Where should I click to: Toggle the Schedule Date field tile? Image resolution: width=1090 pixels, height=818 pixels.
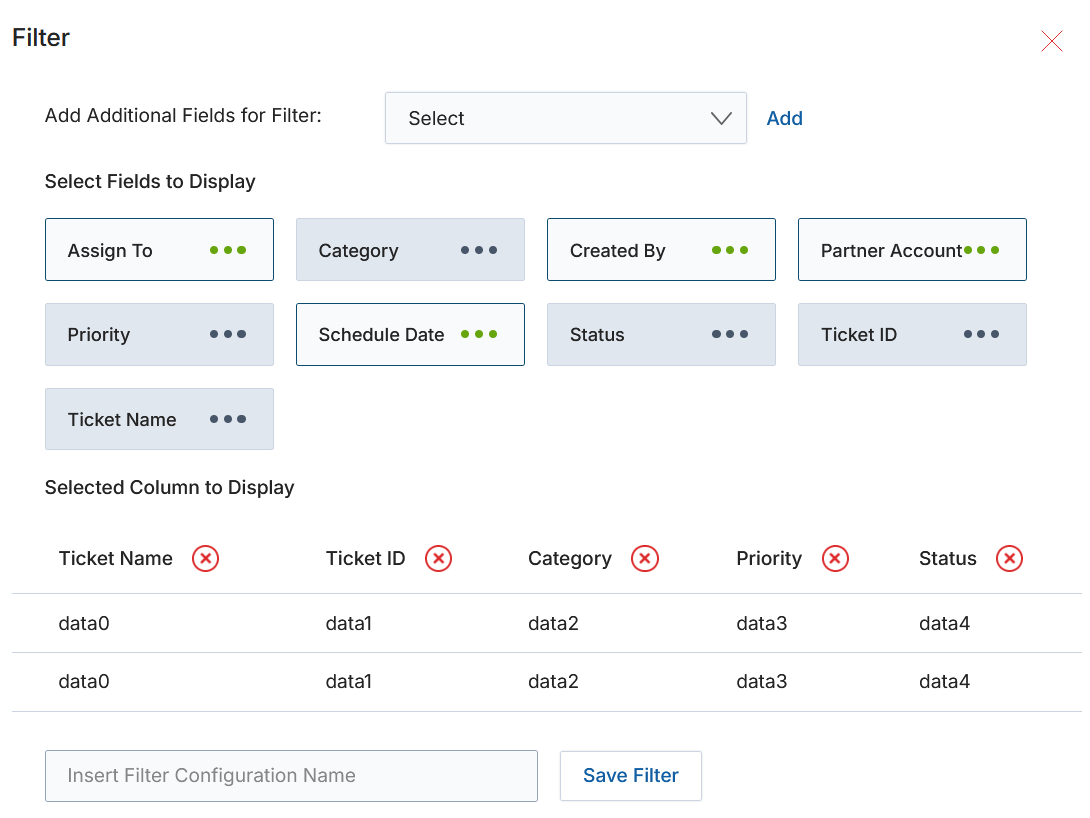[x=410, y=334]
